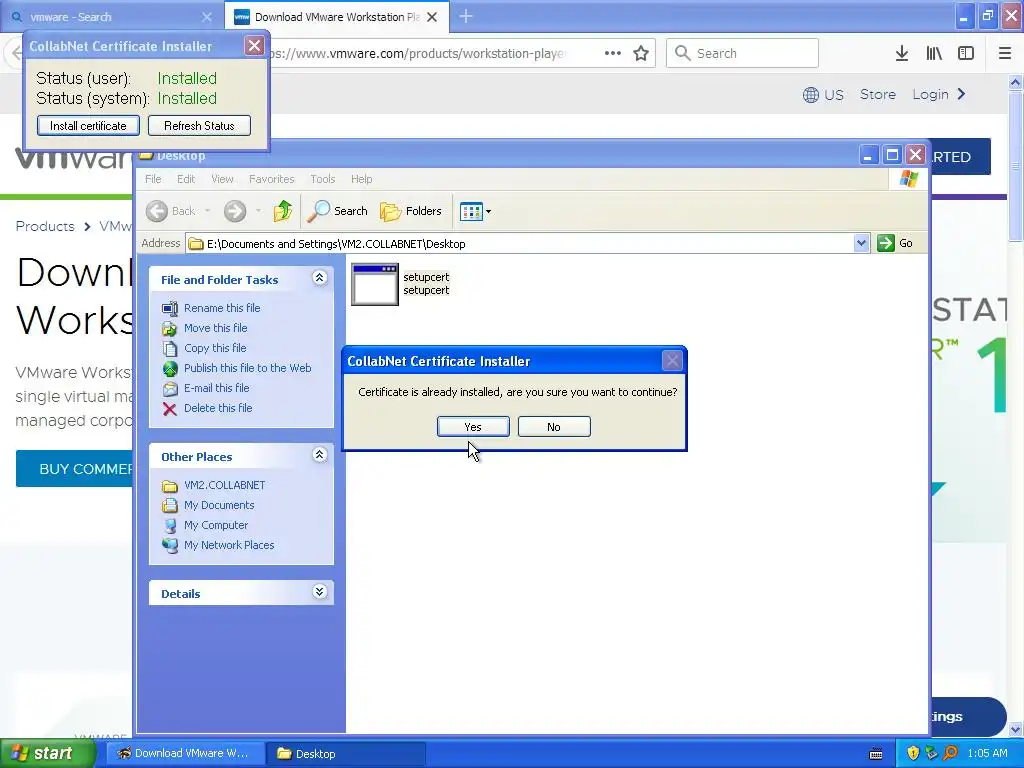This screenshot has width=1024, height=768.
Task: Close the Download VMware Workstation tab
Action: tap(432, 17)
